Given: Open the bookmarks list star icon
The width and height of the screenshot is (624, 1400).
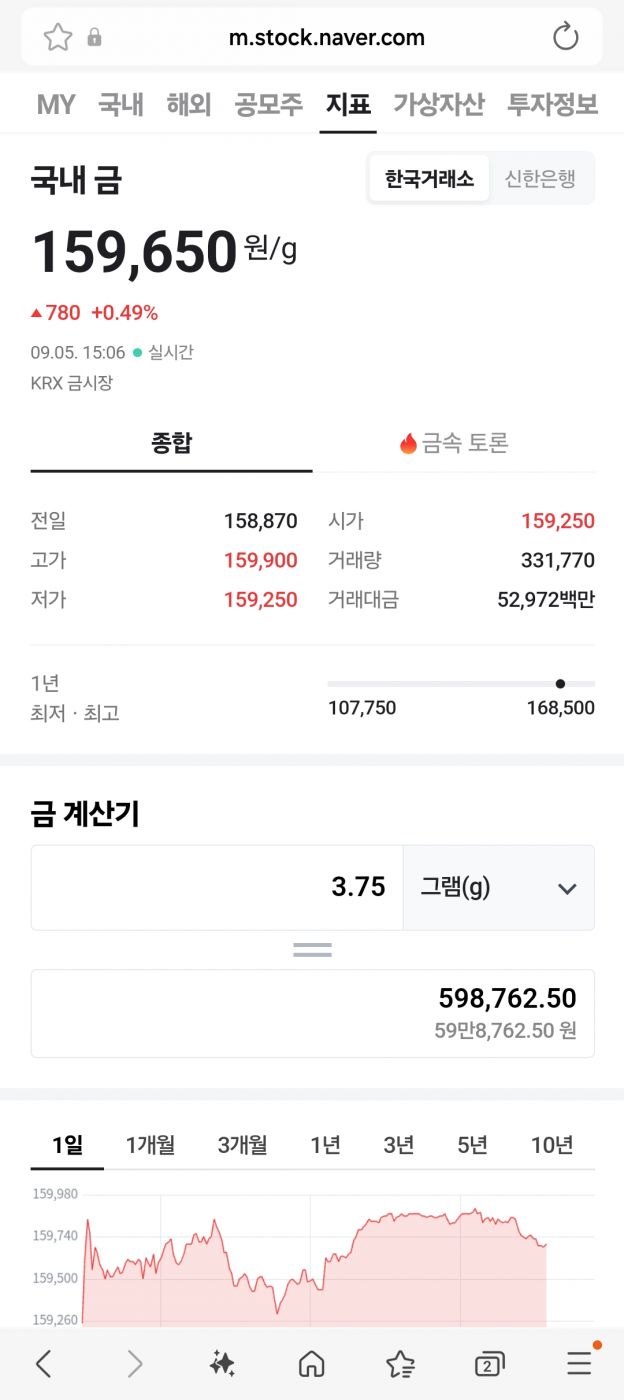Looking at the screenshot, I should (400, 1363).
